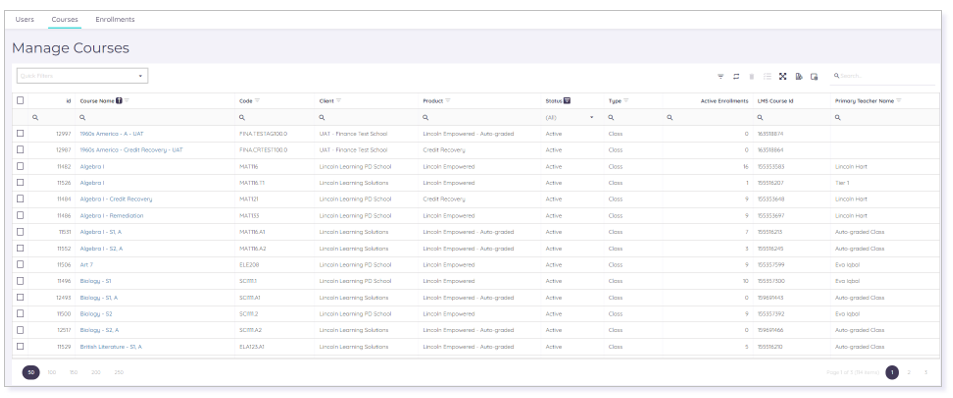Open the Biology - S1 course link
953x398 pixels.
(95, 281)
